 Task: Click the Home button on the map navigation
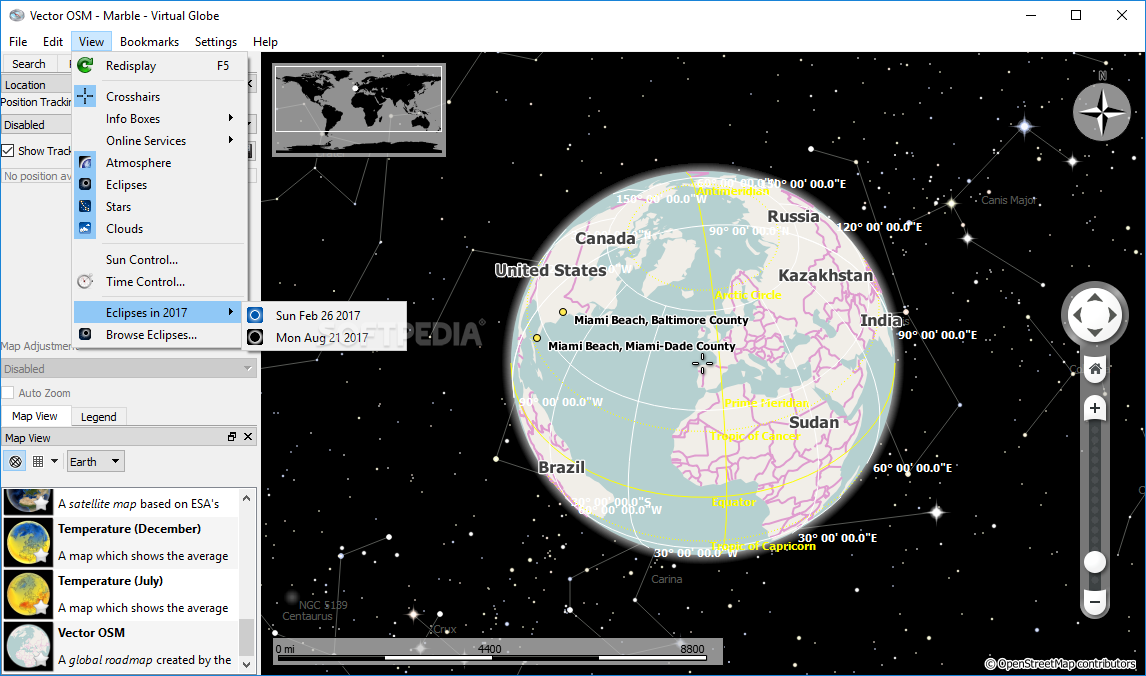[x=1095, y=369]
